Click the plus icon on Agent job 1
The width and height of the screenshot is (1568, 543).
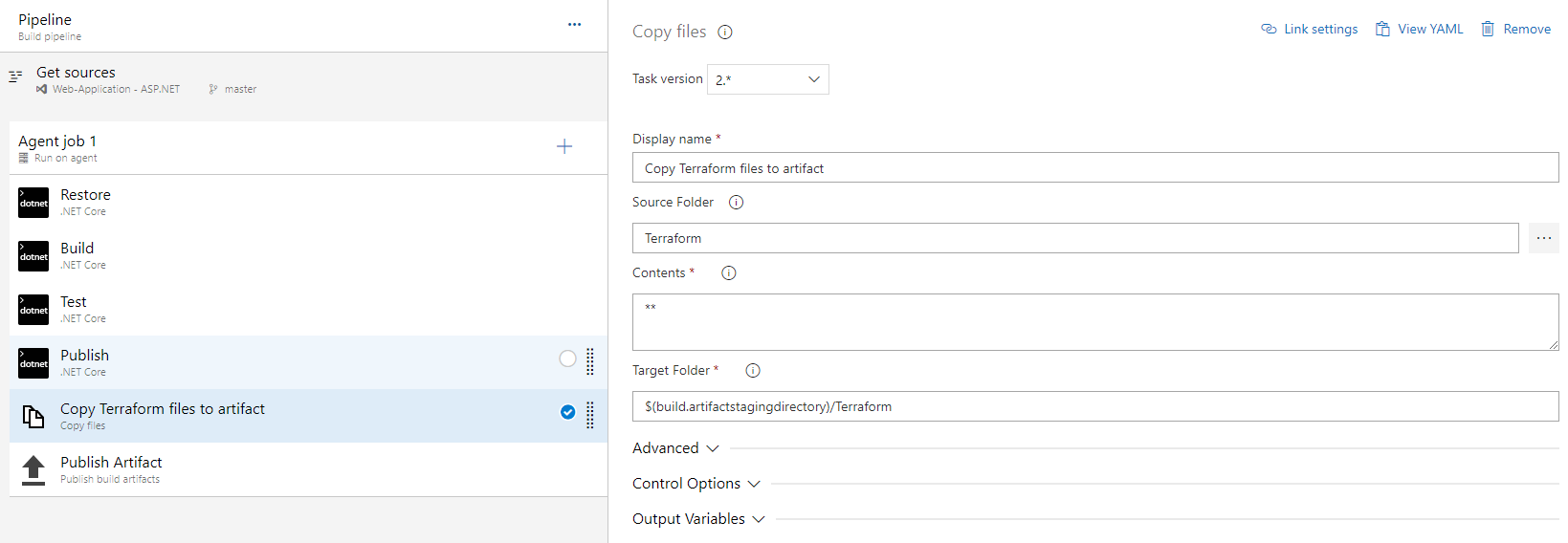point(564,146)
